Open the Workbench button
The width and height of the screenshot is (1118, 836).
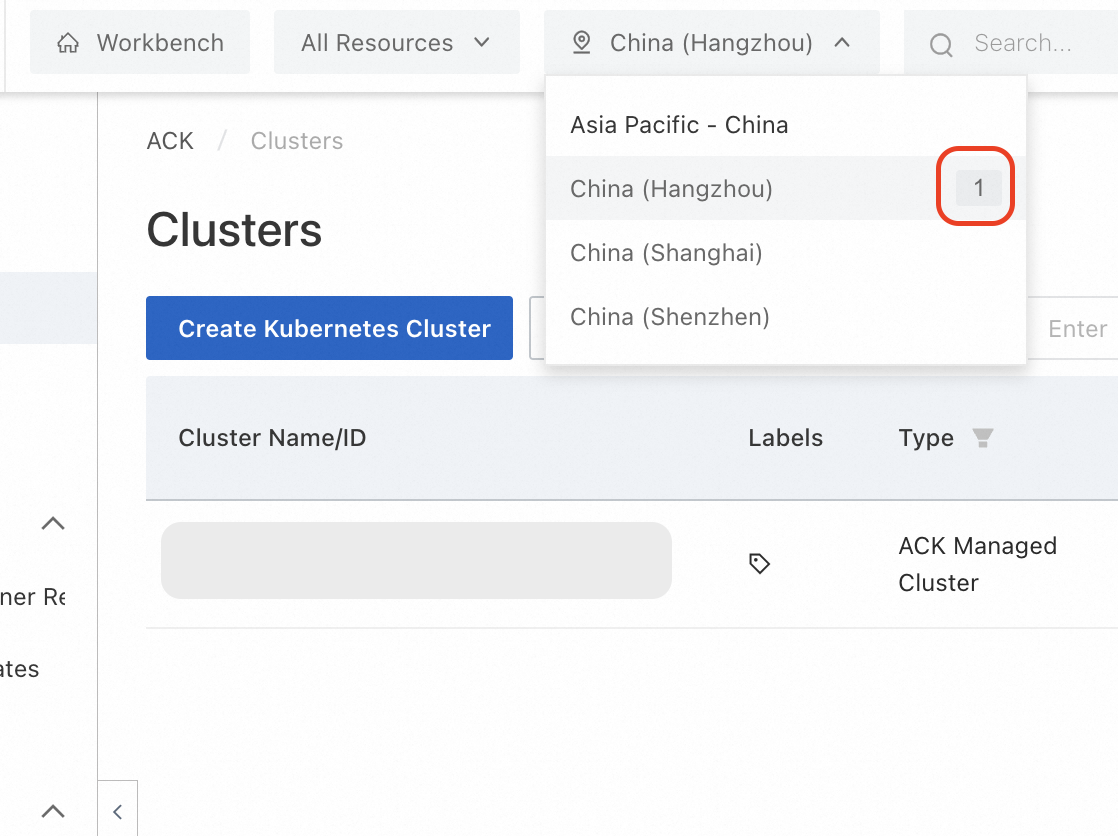[140, 43]
